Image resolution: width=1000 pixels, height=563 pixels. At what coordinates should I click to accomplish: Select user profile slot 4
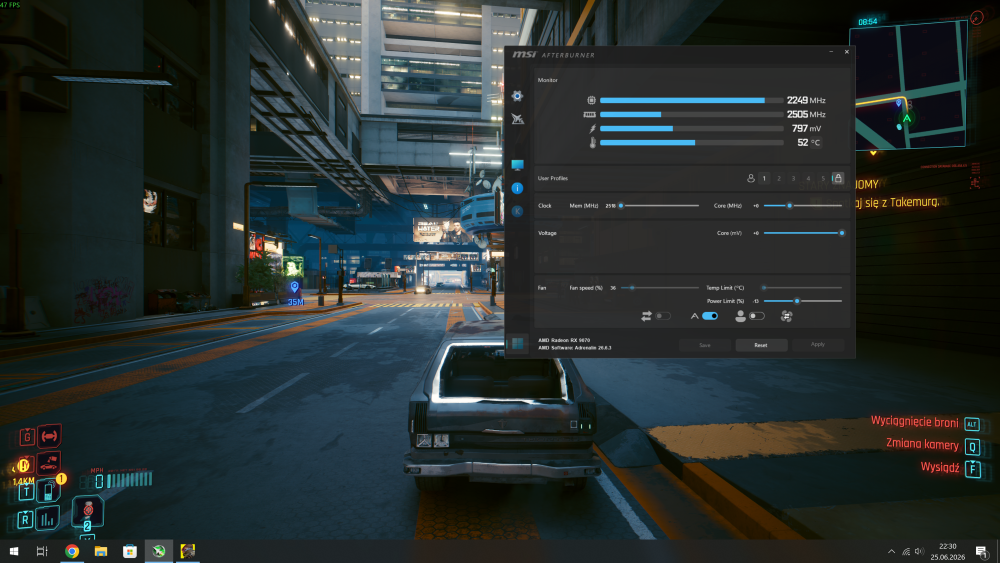click(x=808, y=179)
